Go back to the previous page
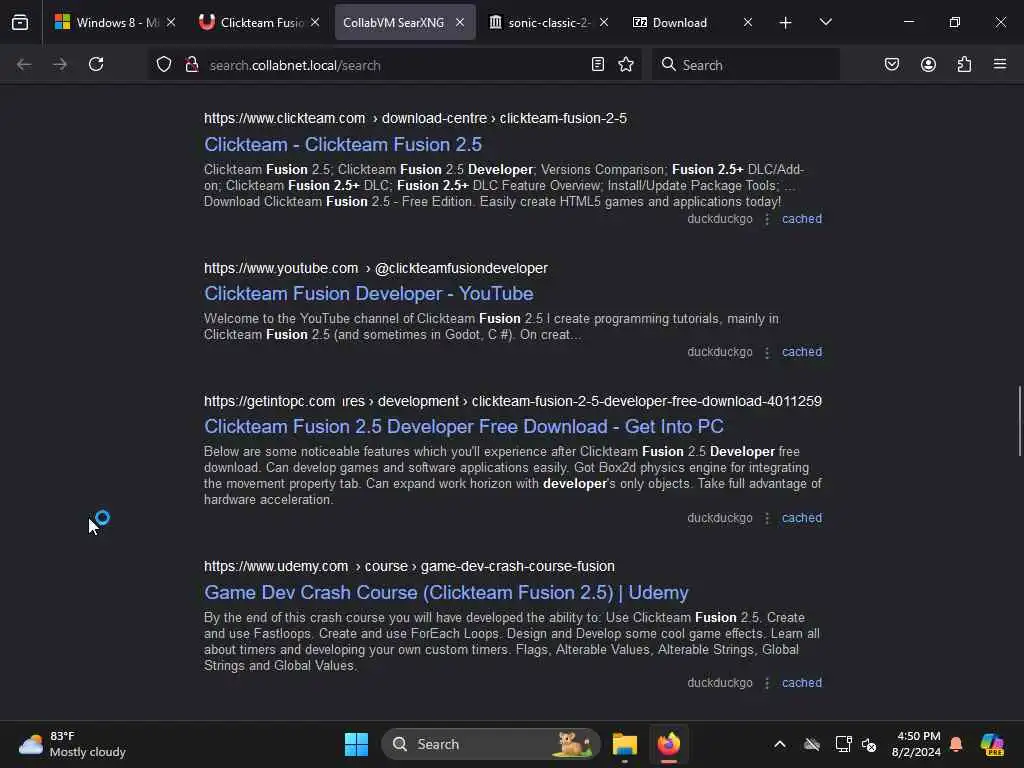Image resolution: width=1024 pixels, height=768 pixels. coord(24,64)
